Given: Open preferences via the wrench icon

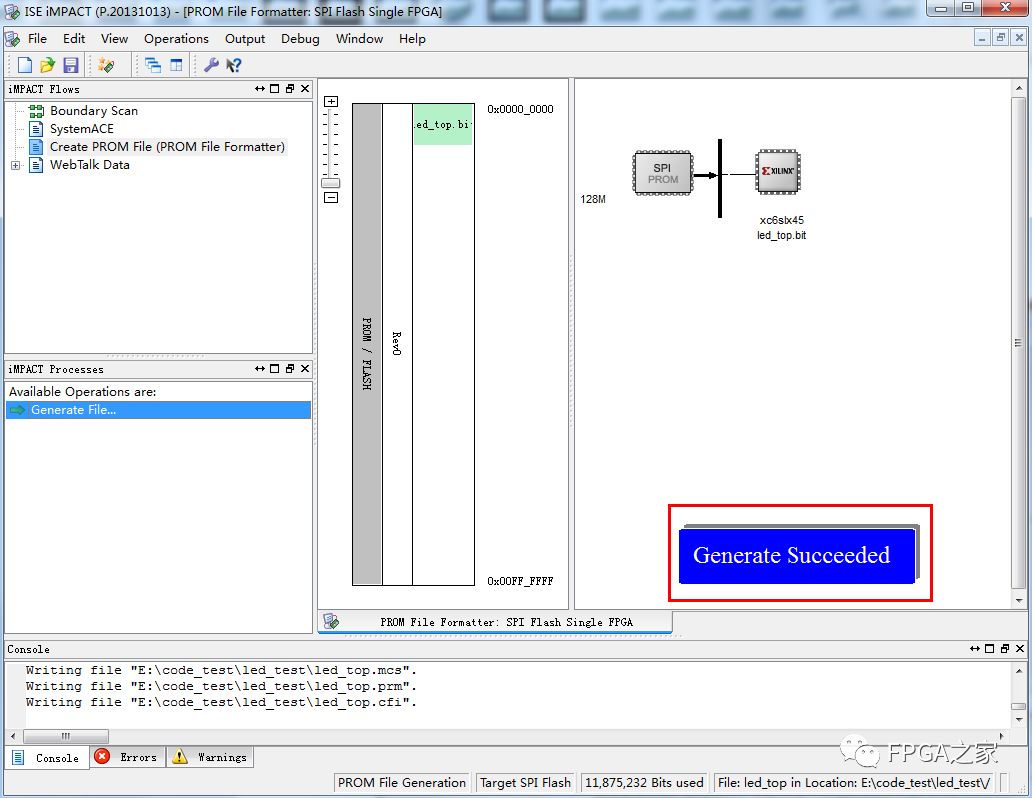Looking at the screenshot, I should click(x=212, y=64).
